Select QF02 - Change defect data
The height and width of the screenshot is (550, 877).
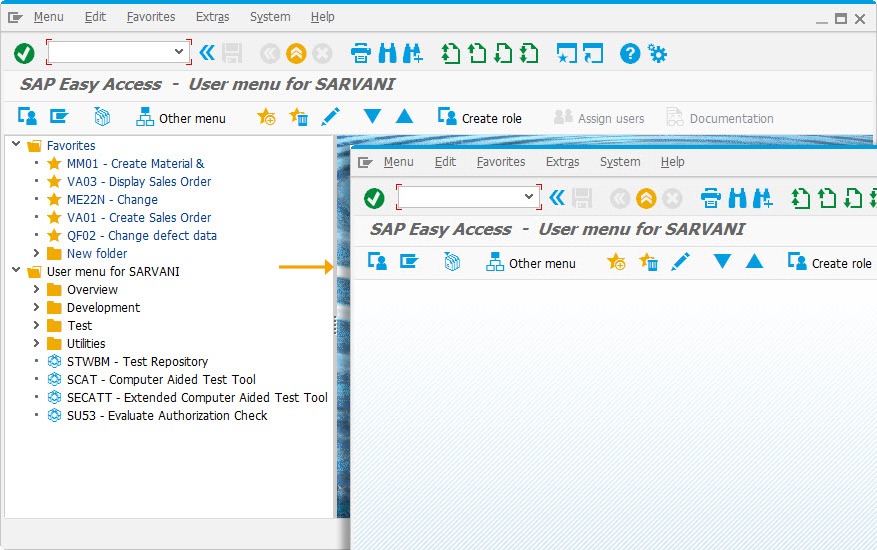coord(142,236)
